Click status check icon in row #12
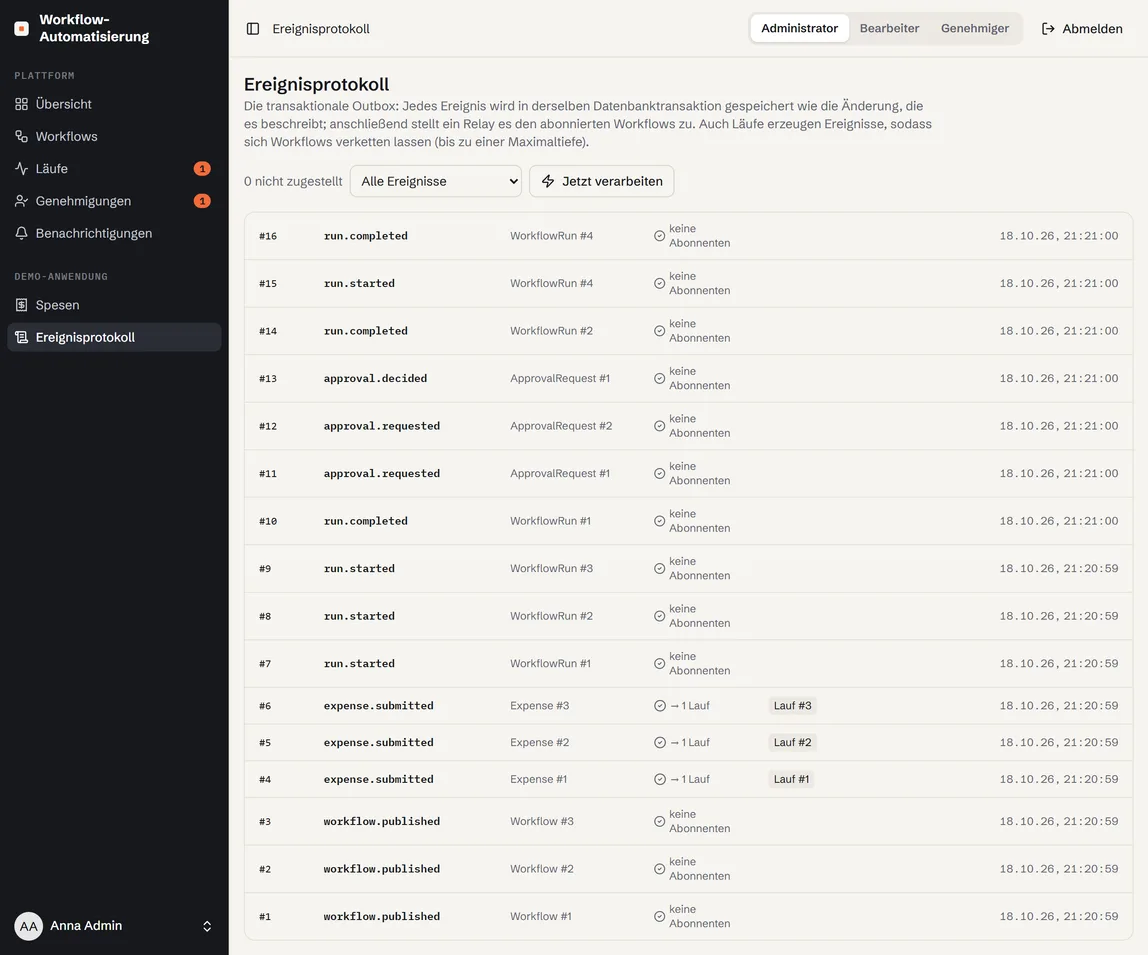1148x955 pixels. pyautogui.click(x=660, y=426)
